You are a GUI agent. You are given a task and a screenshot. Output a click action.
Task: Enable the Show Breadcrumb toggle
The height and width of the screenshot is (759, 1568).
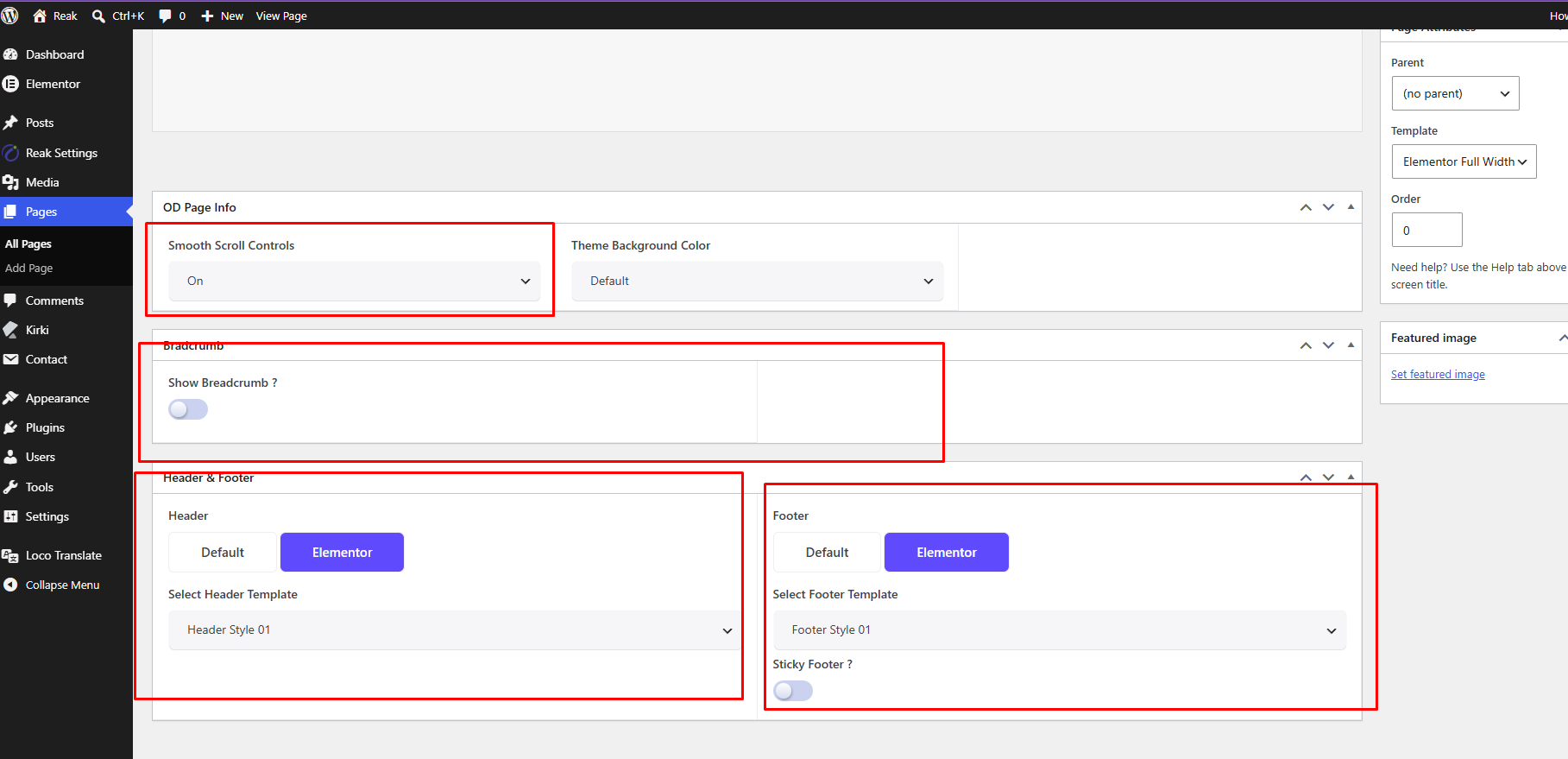pyautogui.click(x=188, y=409)
